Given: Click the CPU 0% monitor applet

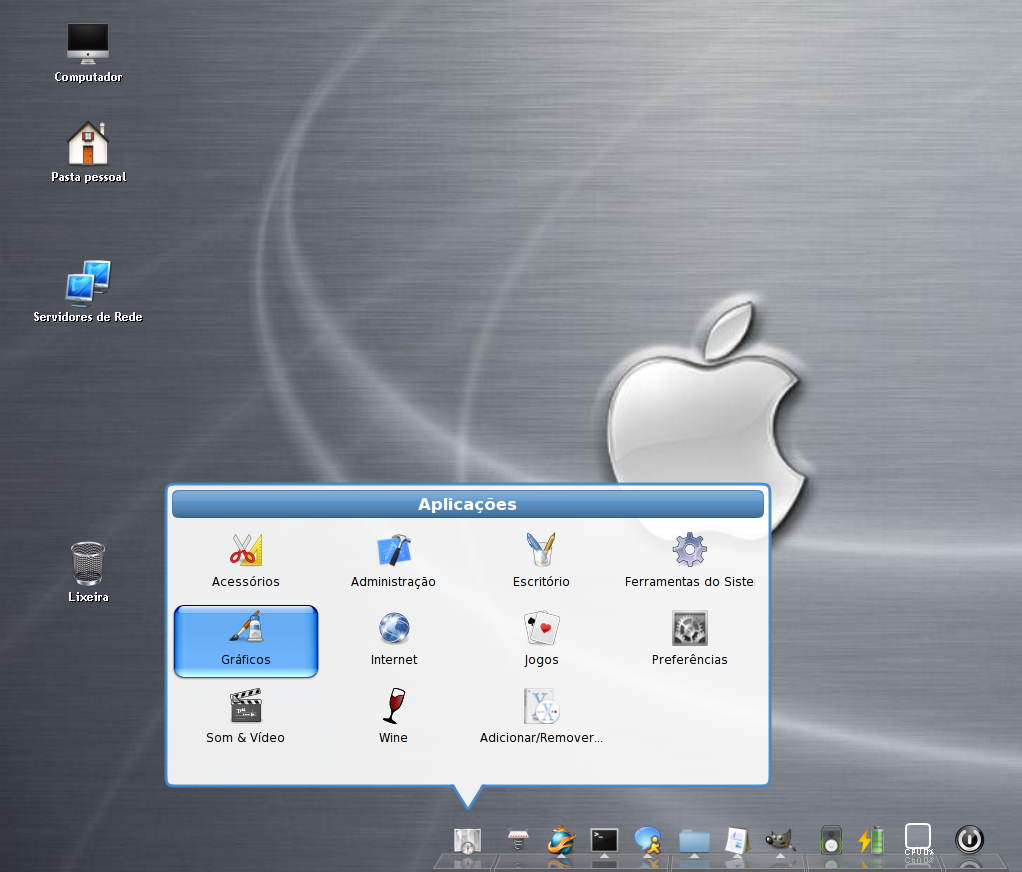Looking at the screenshot, I should click(918, 839).
